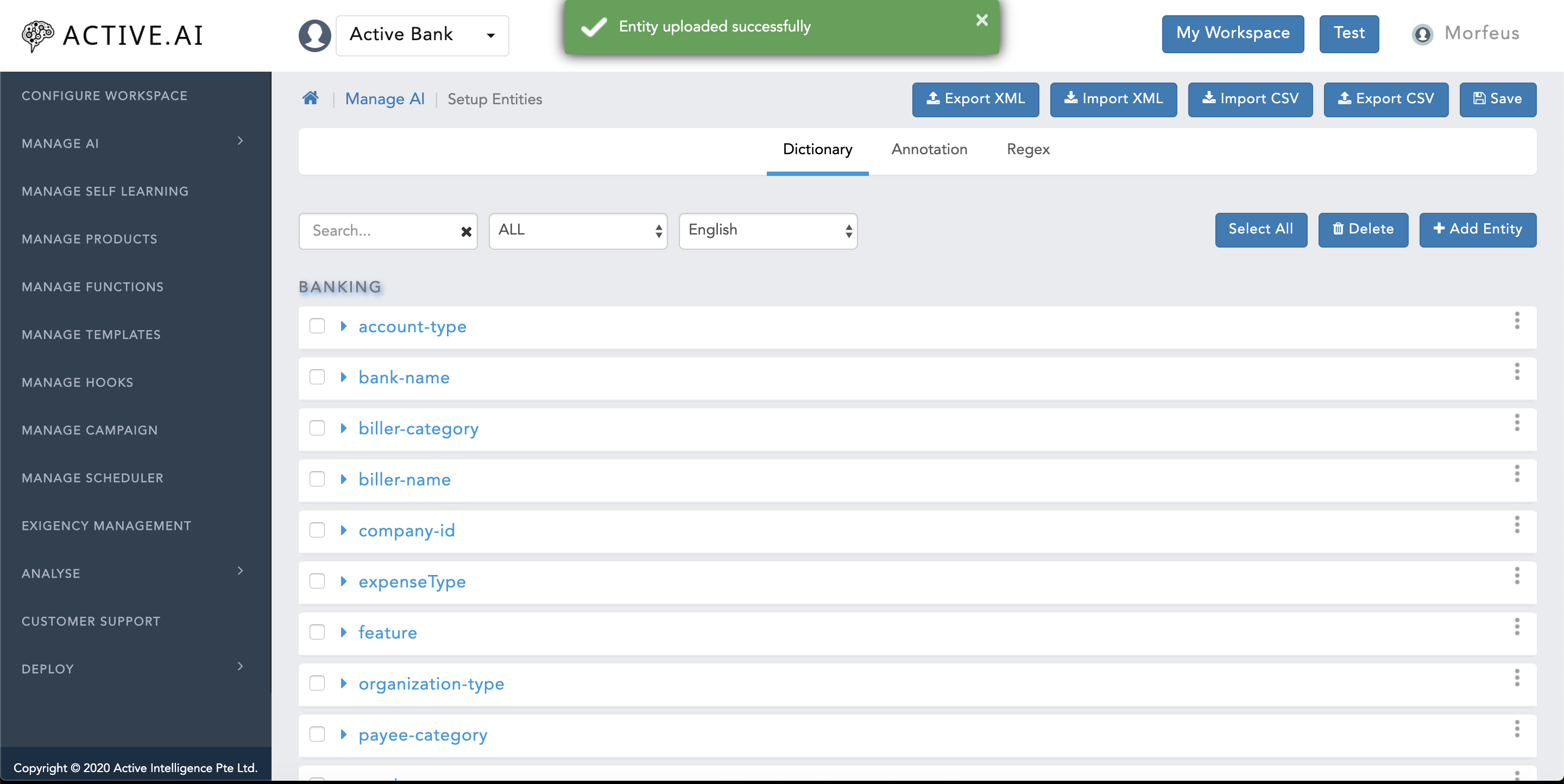The image size is (1564, 784).
Task: Tick the bank-name checkbox
Action: (317, 377)
